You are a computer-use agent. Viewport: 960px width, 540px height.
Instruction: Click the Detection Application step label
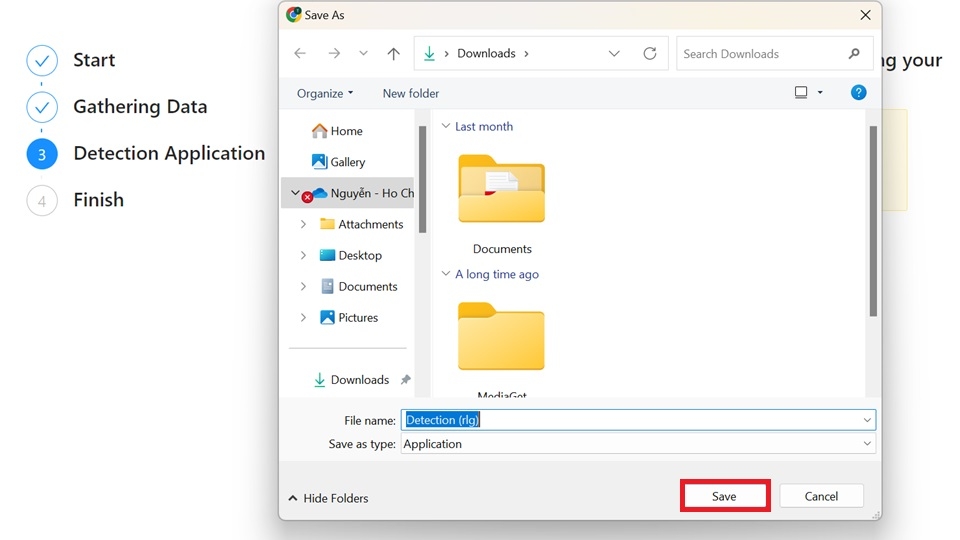tap(169, 153)
